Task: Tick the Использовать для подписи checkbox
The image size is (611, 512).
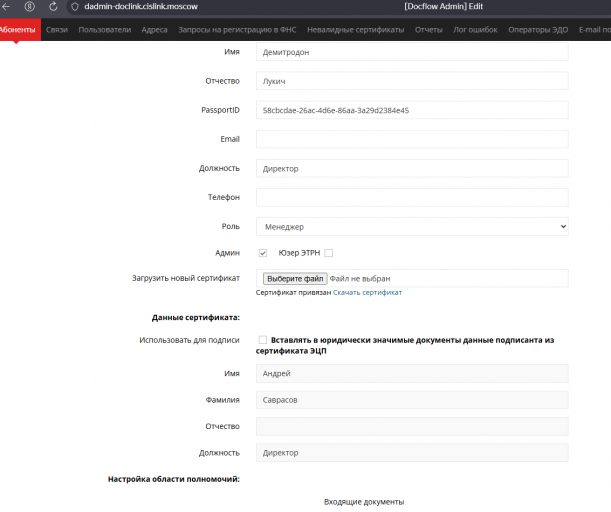Action: coord(263,340)
